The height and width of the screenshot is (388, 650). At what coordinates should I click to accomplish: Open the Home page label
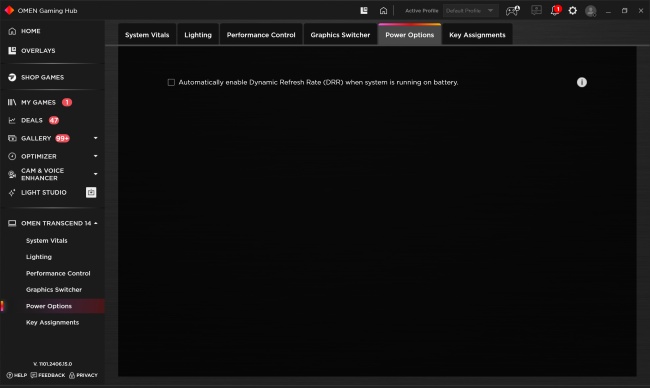31,31
